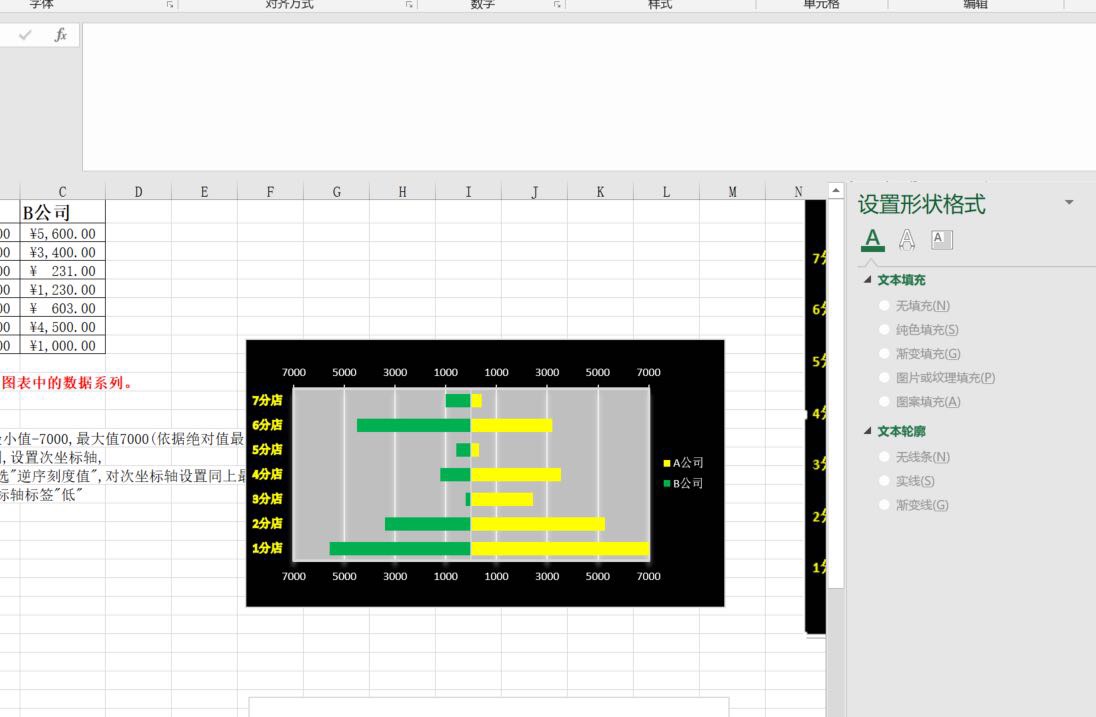The height and width of the screenshot is (717, 1096).
Task: Click the fx insert function icon
Action: pos(61,35)
